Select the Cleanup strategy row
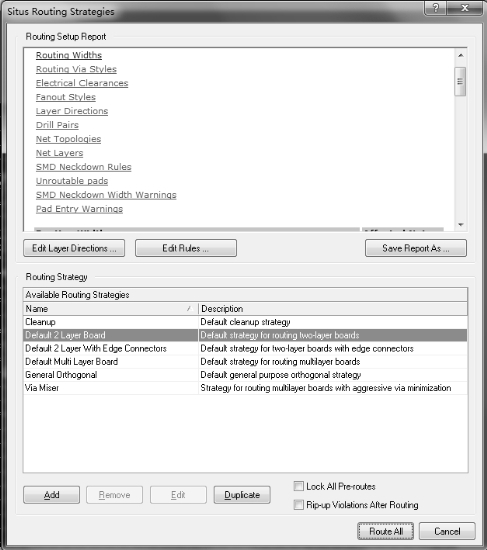This screenshot has width=487, height=550. [245, 322]
